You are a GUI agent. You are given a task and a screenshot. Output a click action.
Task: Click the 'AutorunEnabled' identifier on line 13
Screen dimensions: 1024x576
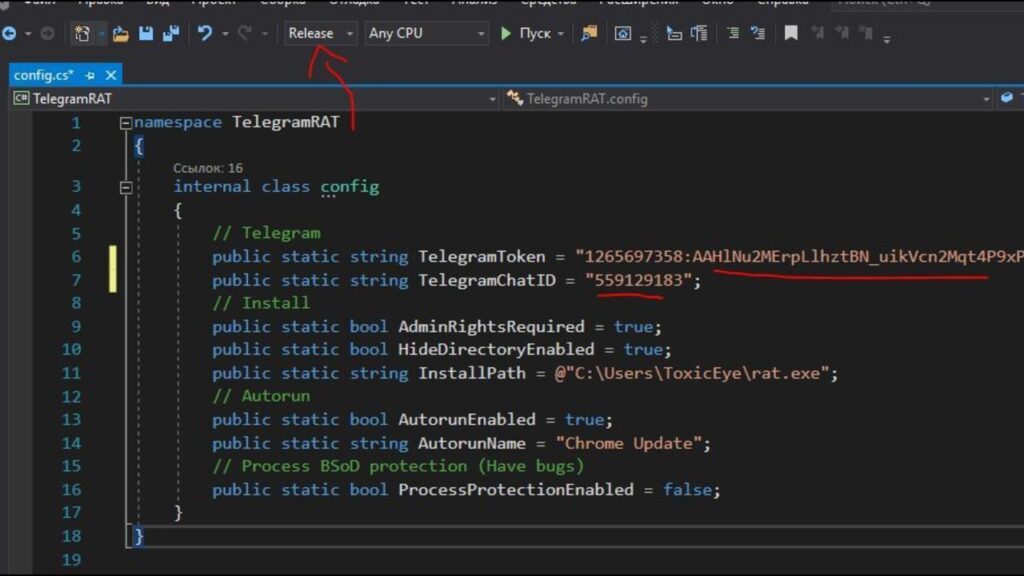[467, 419]
